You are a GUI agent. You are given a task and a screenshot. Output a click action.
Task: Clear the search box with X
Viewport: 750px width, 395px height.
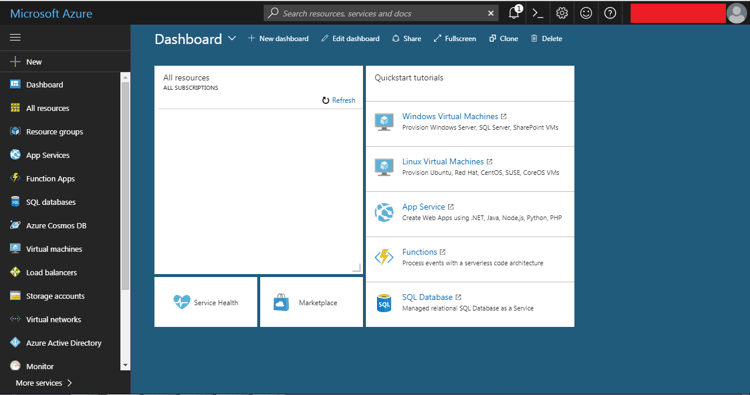click(x=490, y=13)
